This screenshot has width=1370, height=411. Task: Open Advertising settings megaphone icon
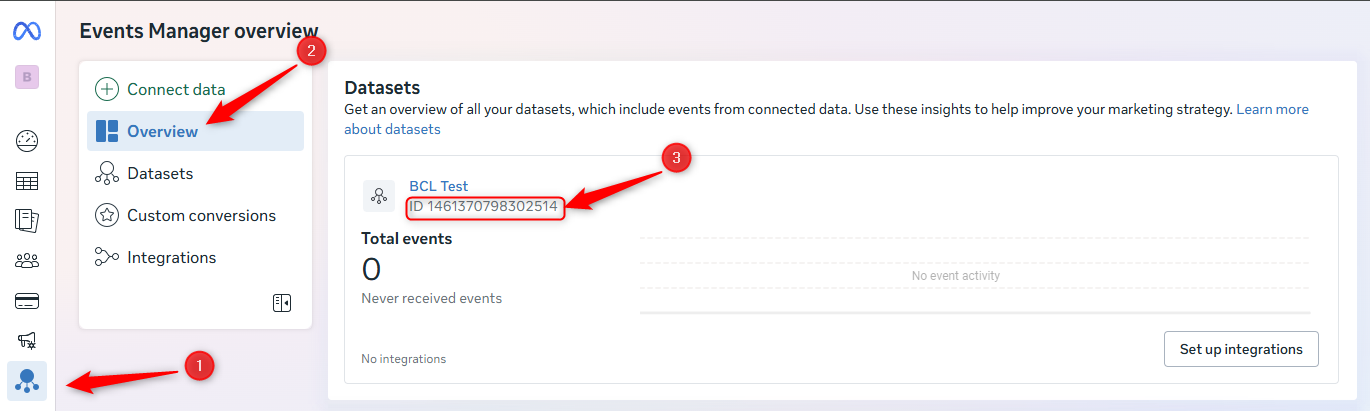27,340
